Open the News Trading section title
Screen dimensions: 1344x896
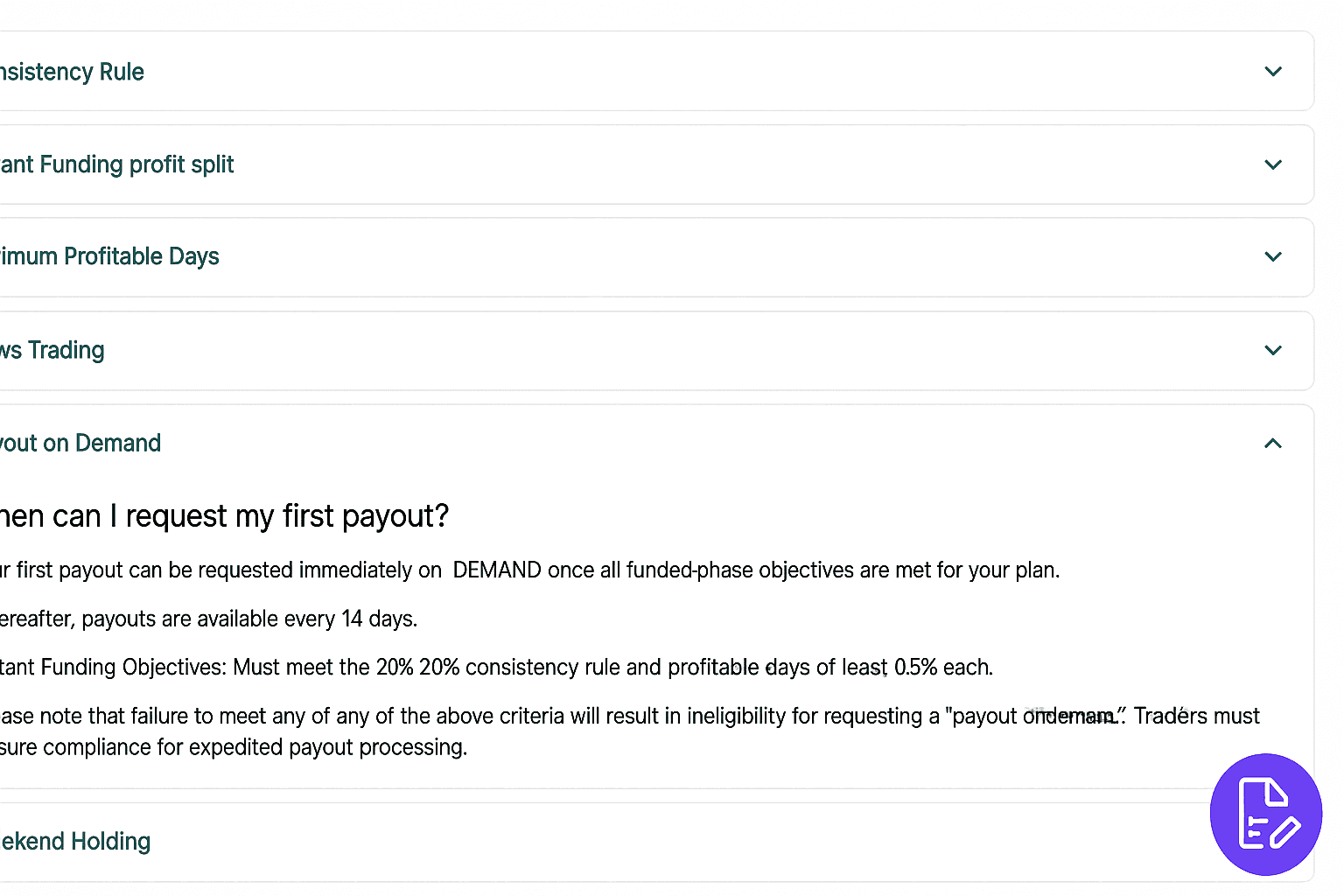click(52, 351)
